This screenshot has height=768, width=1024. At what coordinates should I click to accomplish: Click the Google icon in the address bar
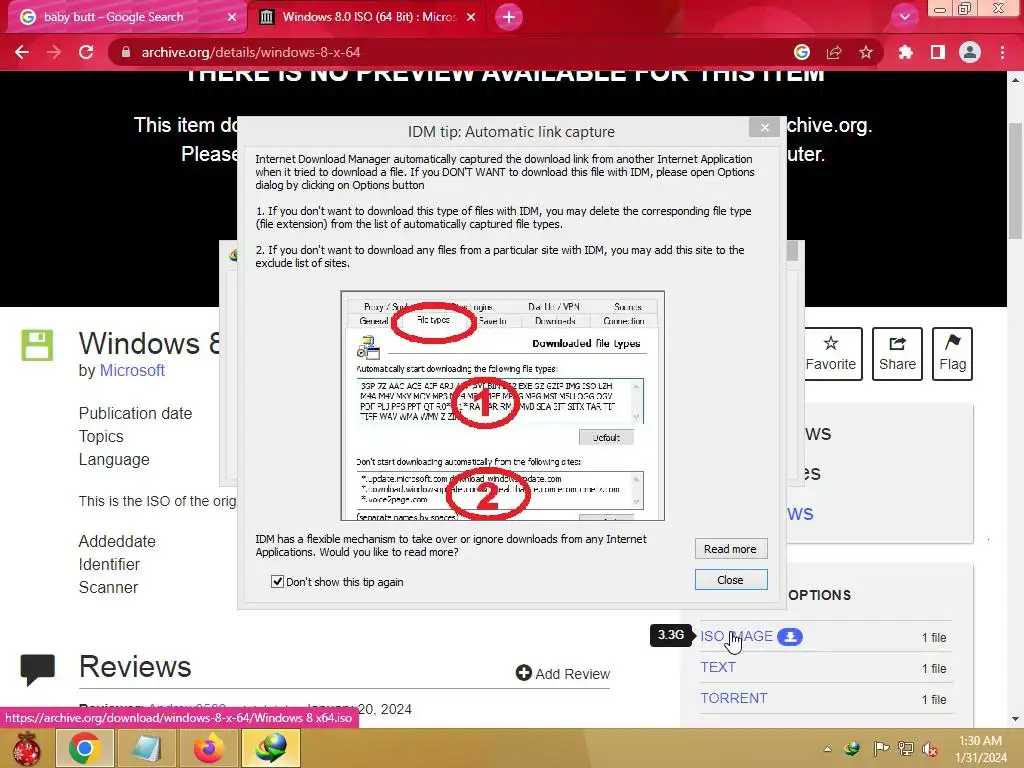[x=802, y=52]
